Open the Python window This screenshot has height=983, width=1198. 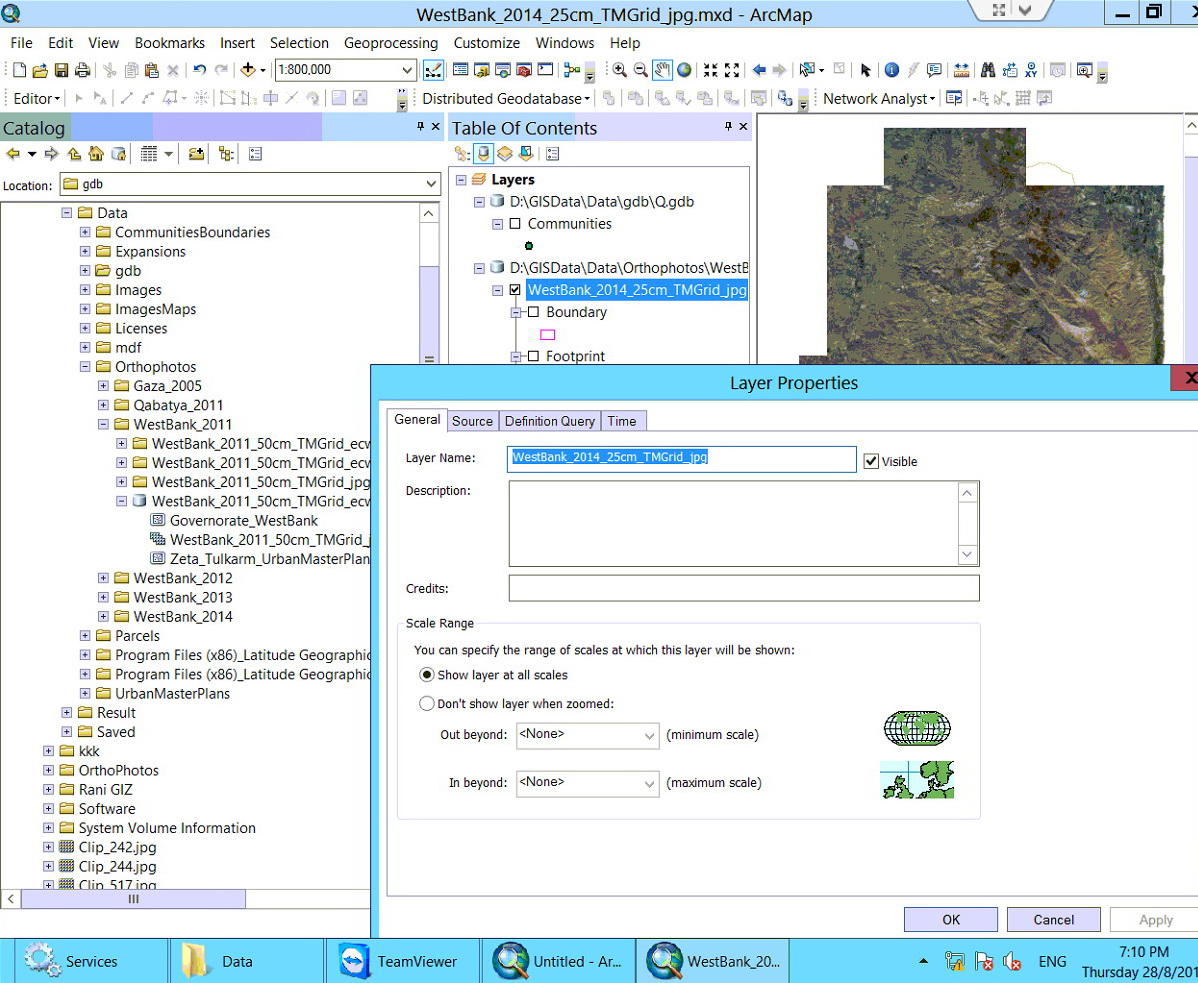(x=546, y=70)
